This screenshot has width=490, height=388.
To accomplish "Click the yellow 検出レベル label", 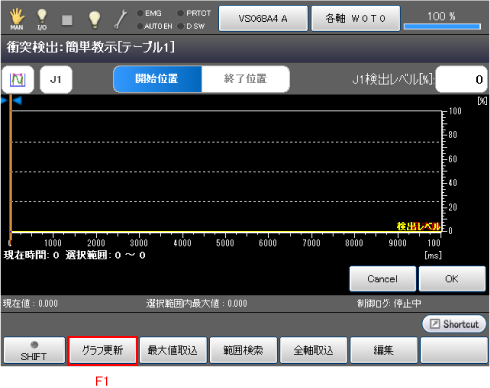I will click(418, 226).
